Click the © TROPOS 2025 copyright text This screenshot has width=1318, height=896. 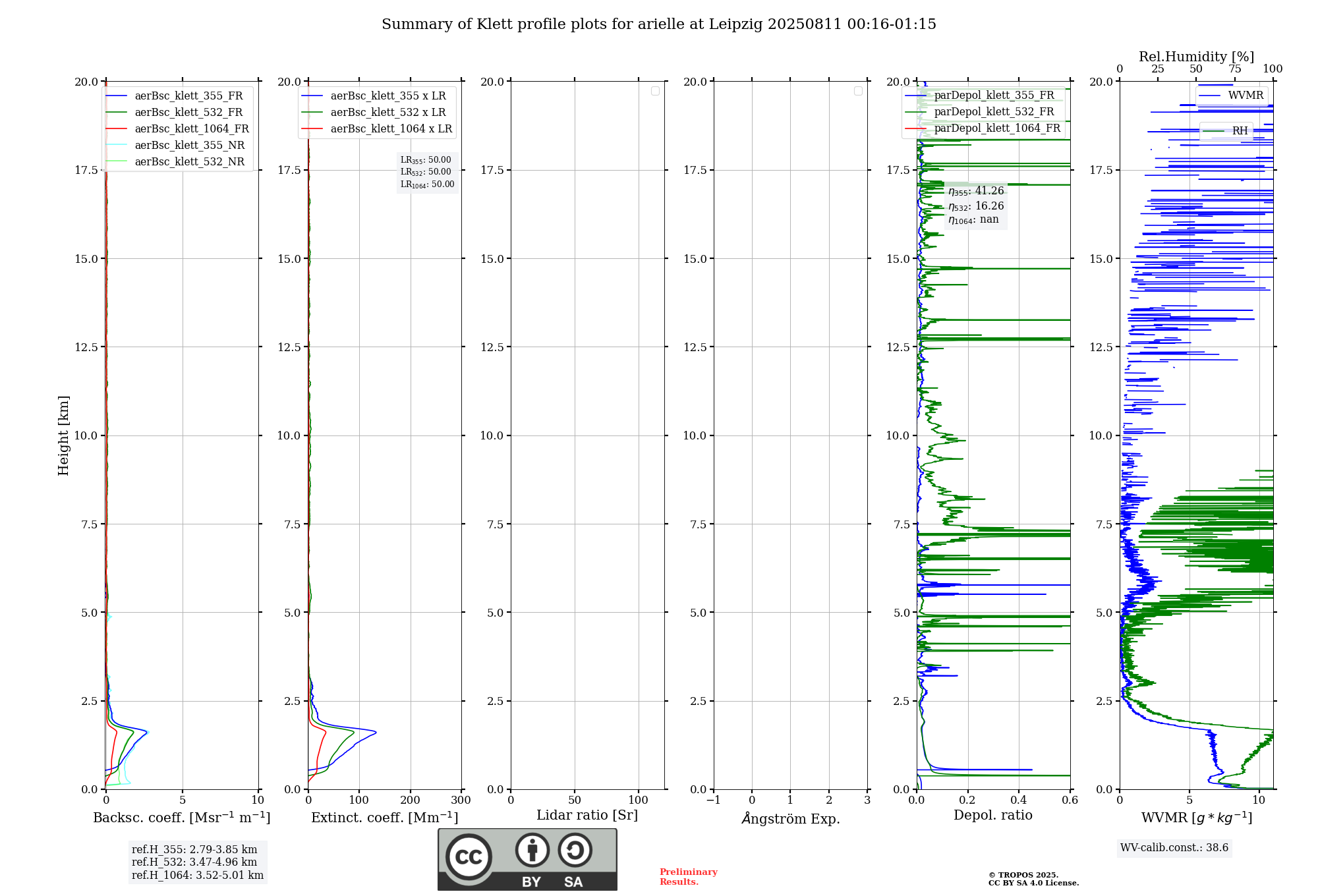coord(1023,876)
